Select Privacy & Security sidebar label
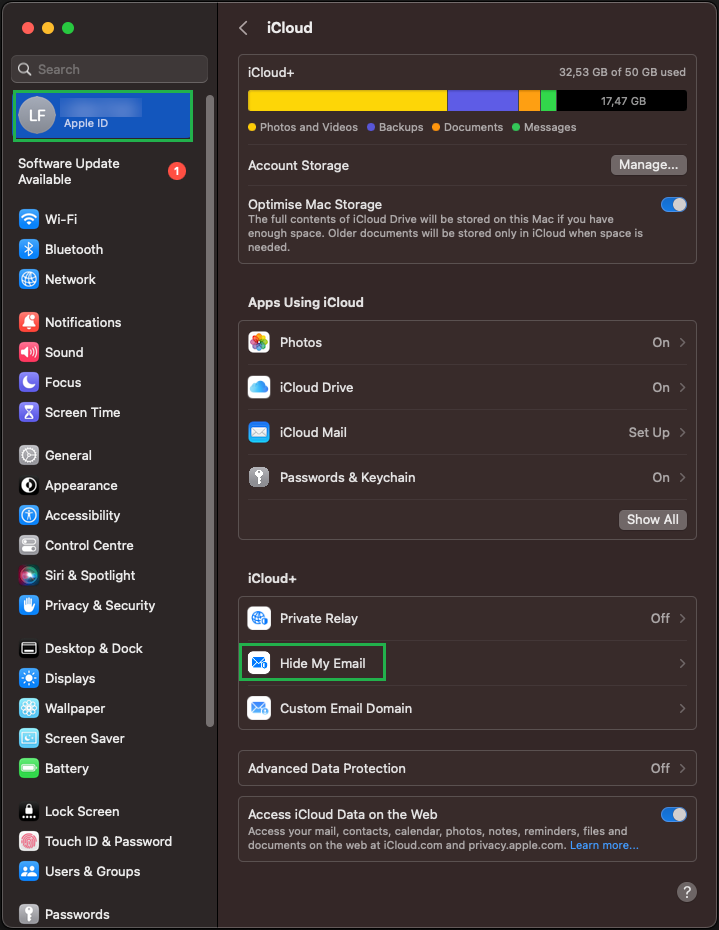This screenshot has height=930, width=719. (100, 605)
